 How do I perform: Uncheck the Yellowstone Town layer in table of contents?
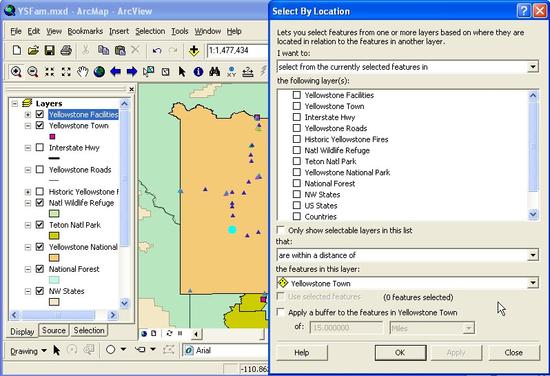point(40,125)
